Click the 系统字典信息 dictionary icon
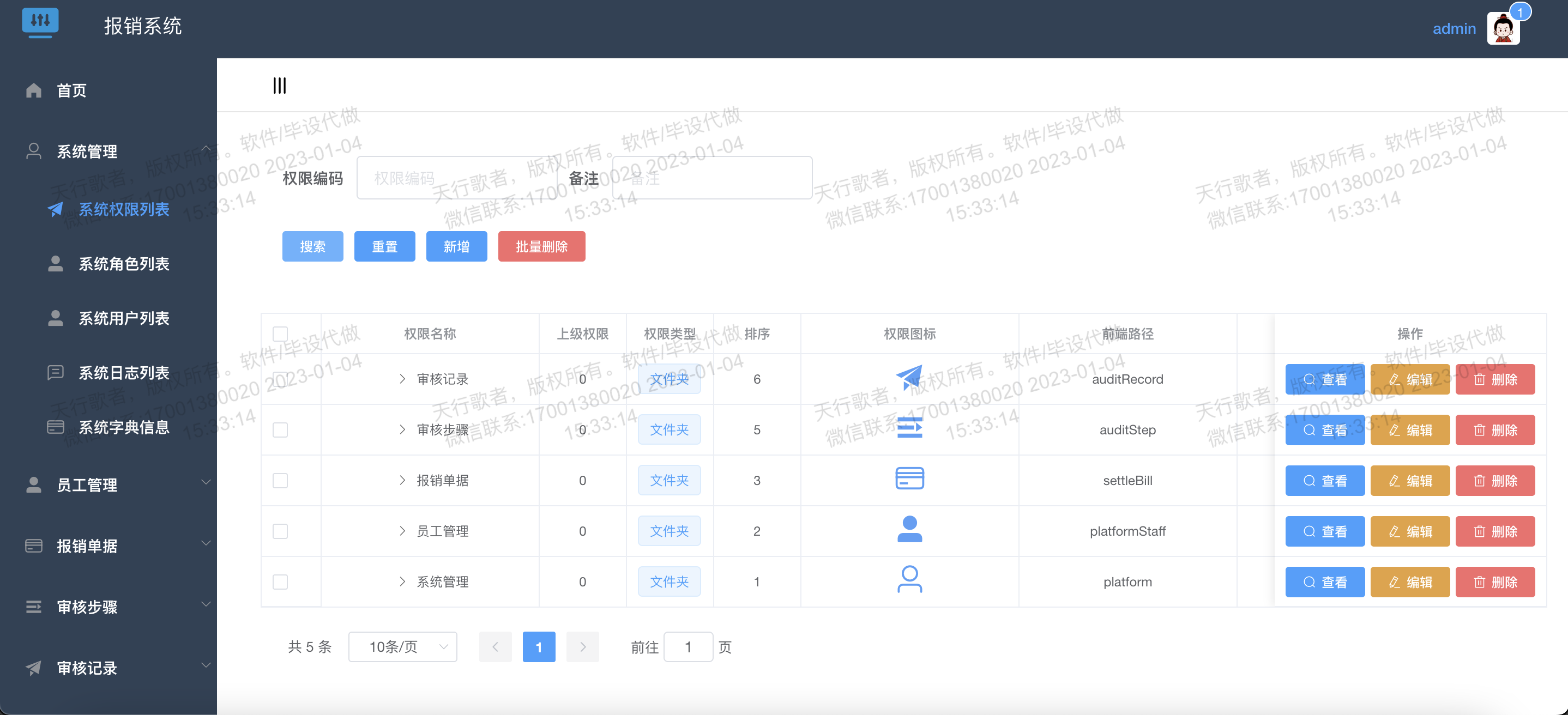Image resolution: width=1568 pixels, height=715 pixels. (56, 427)
